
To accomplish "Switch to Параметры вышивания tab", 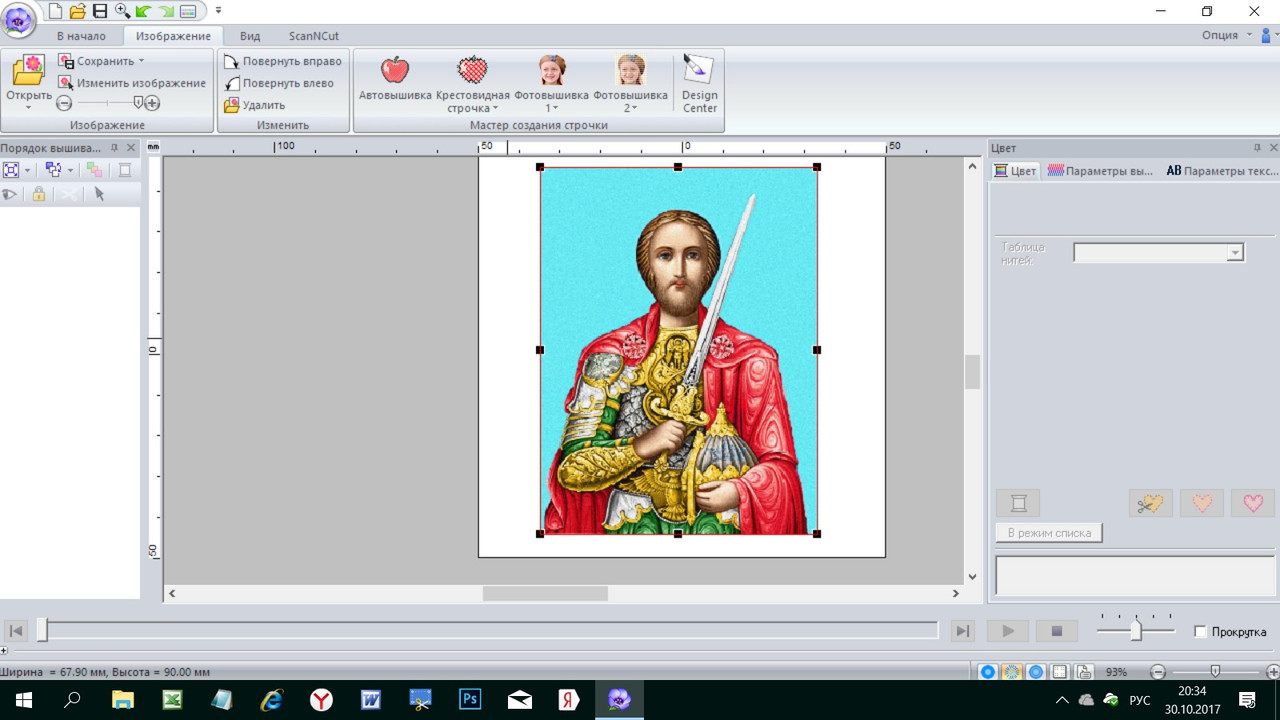I will pyautogui.click(x=1101, y=171).
